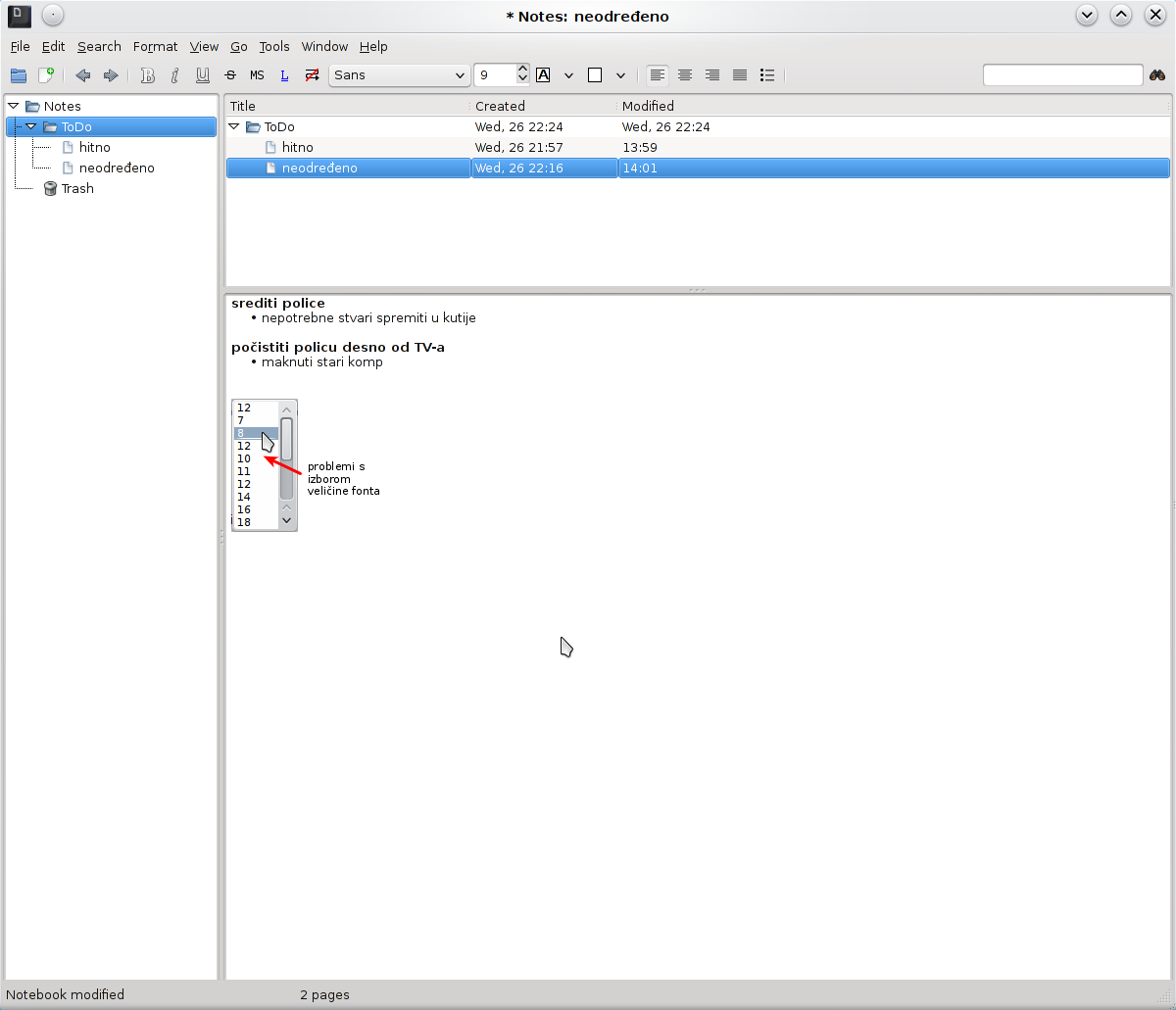Click the New Folder icon in toolbar
Screen dimensions: 1176x1010
pyautogui.click(x=19, y=75)
